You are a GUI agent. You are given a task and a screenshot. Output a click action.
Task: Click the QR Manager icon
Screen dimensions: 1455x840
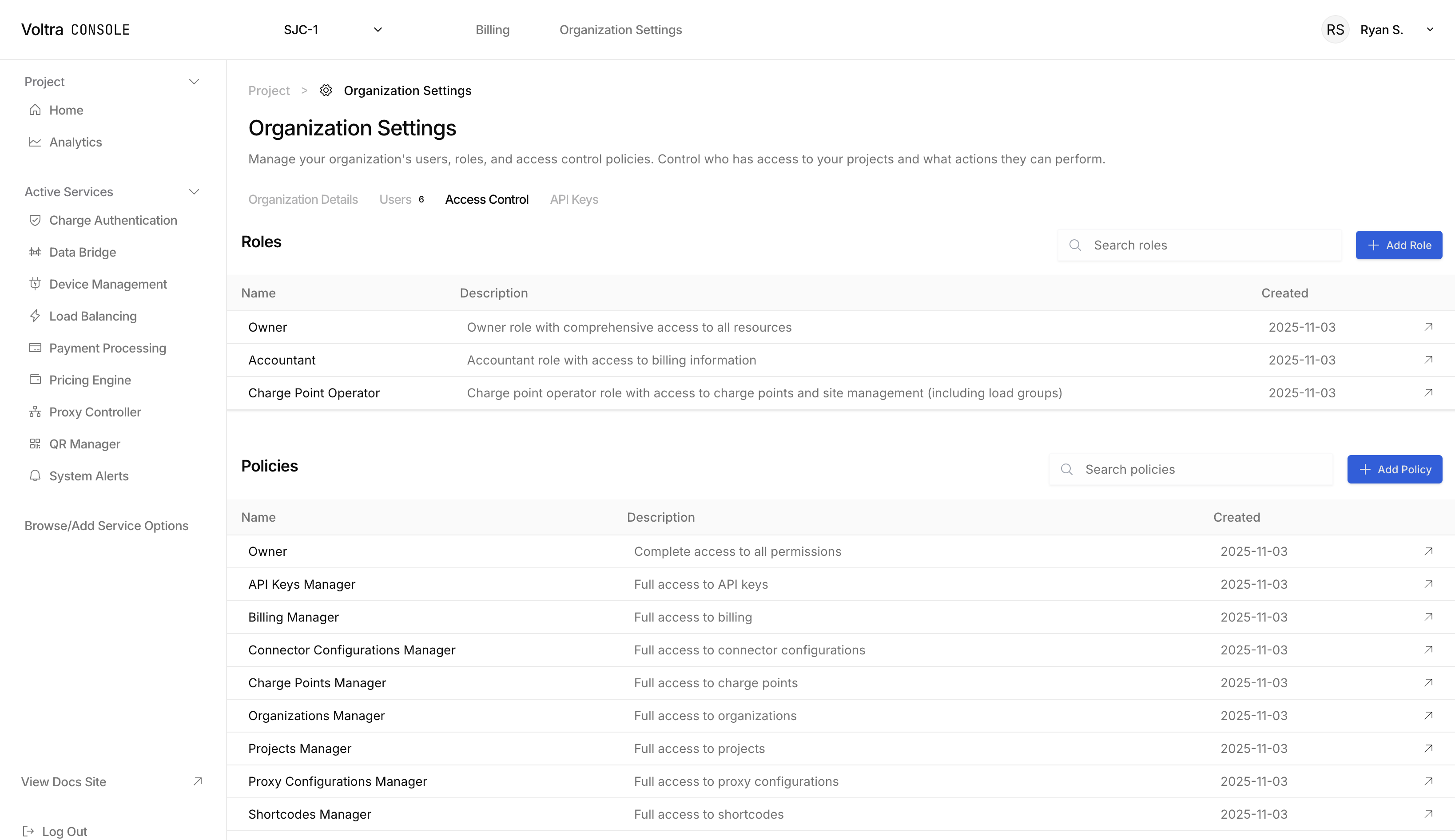35,444
